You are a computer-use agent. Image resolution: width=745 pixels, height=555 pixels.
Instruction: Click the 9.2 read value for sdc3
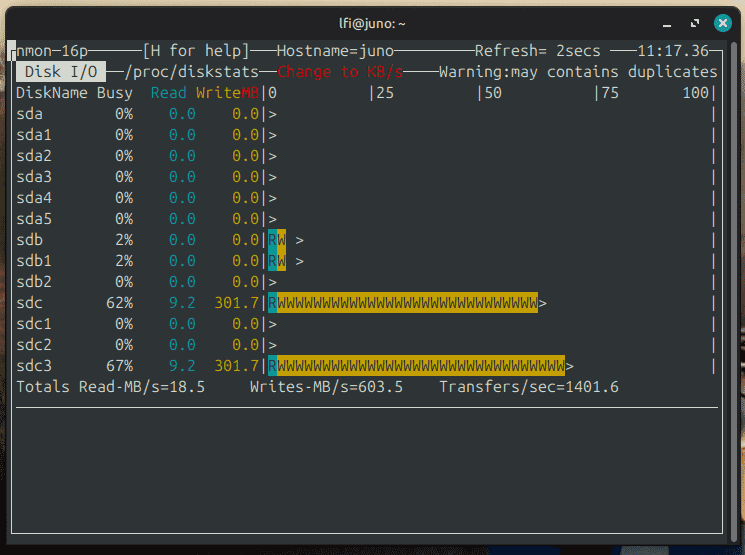[x=182, y=365]
